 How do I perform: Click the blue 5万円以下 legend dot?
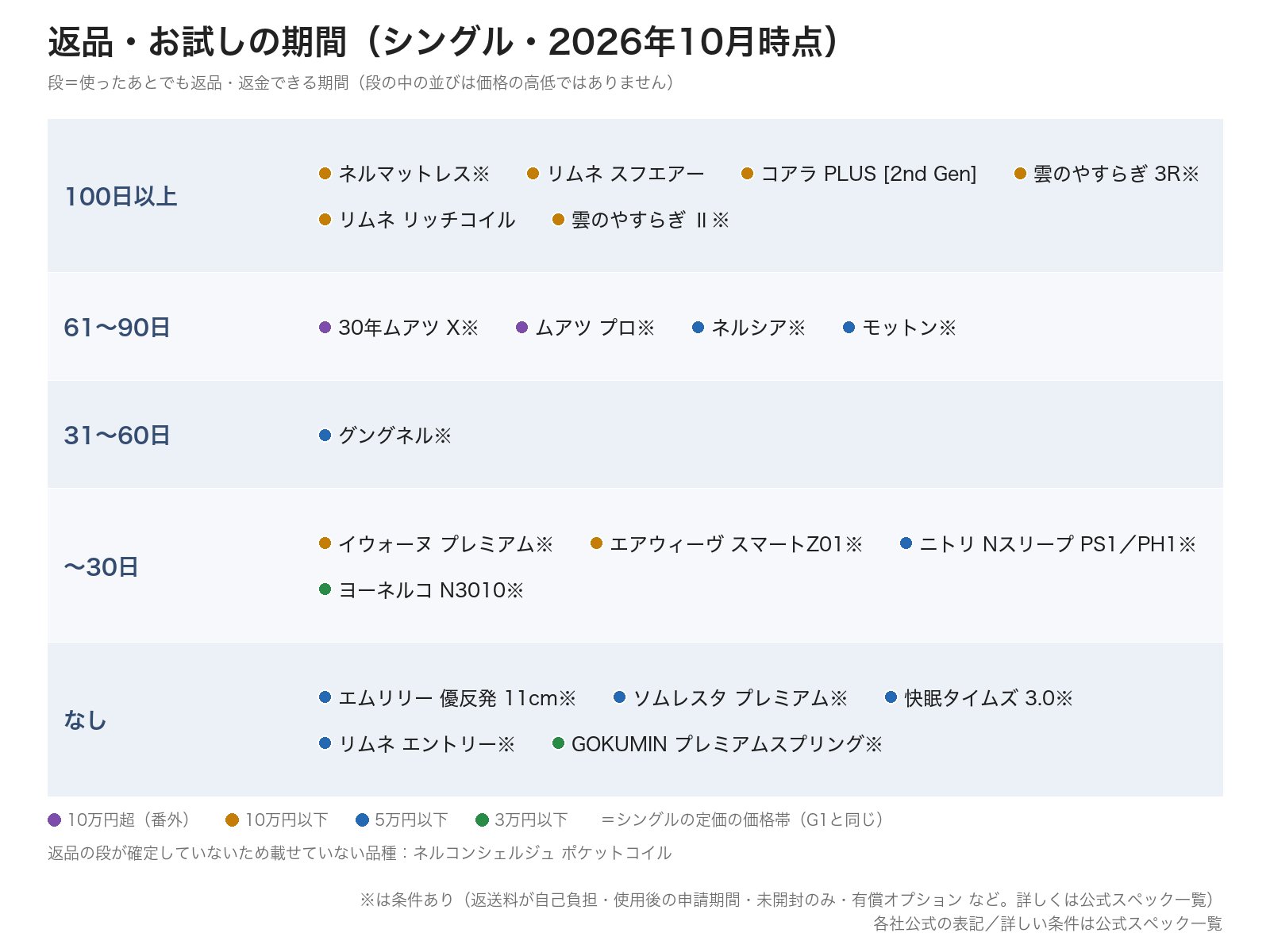(x=362, y=820)
